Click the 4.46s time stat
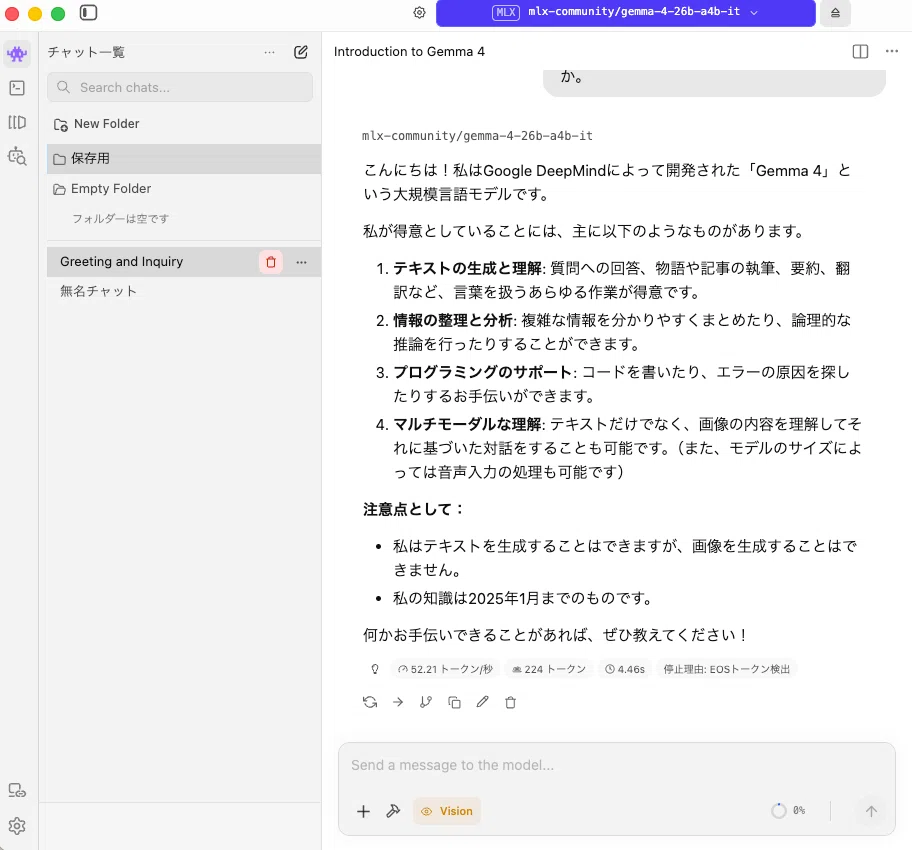The width and height of the screenshot is (912, 850). (x=625, y=669)
